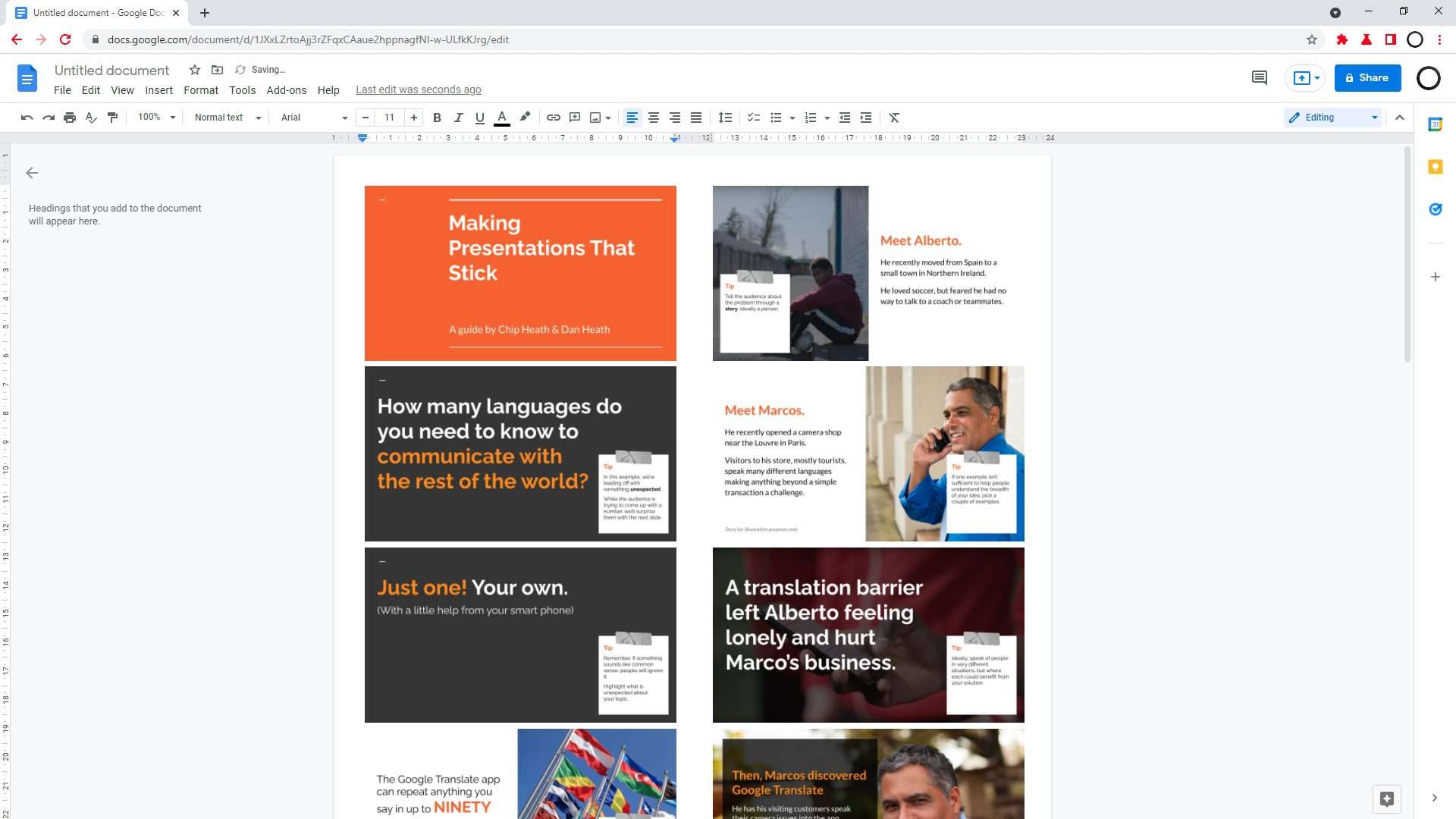Click the Bold formatting icon
The image size is (1456, 819).
[436, 117]
